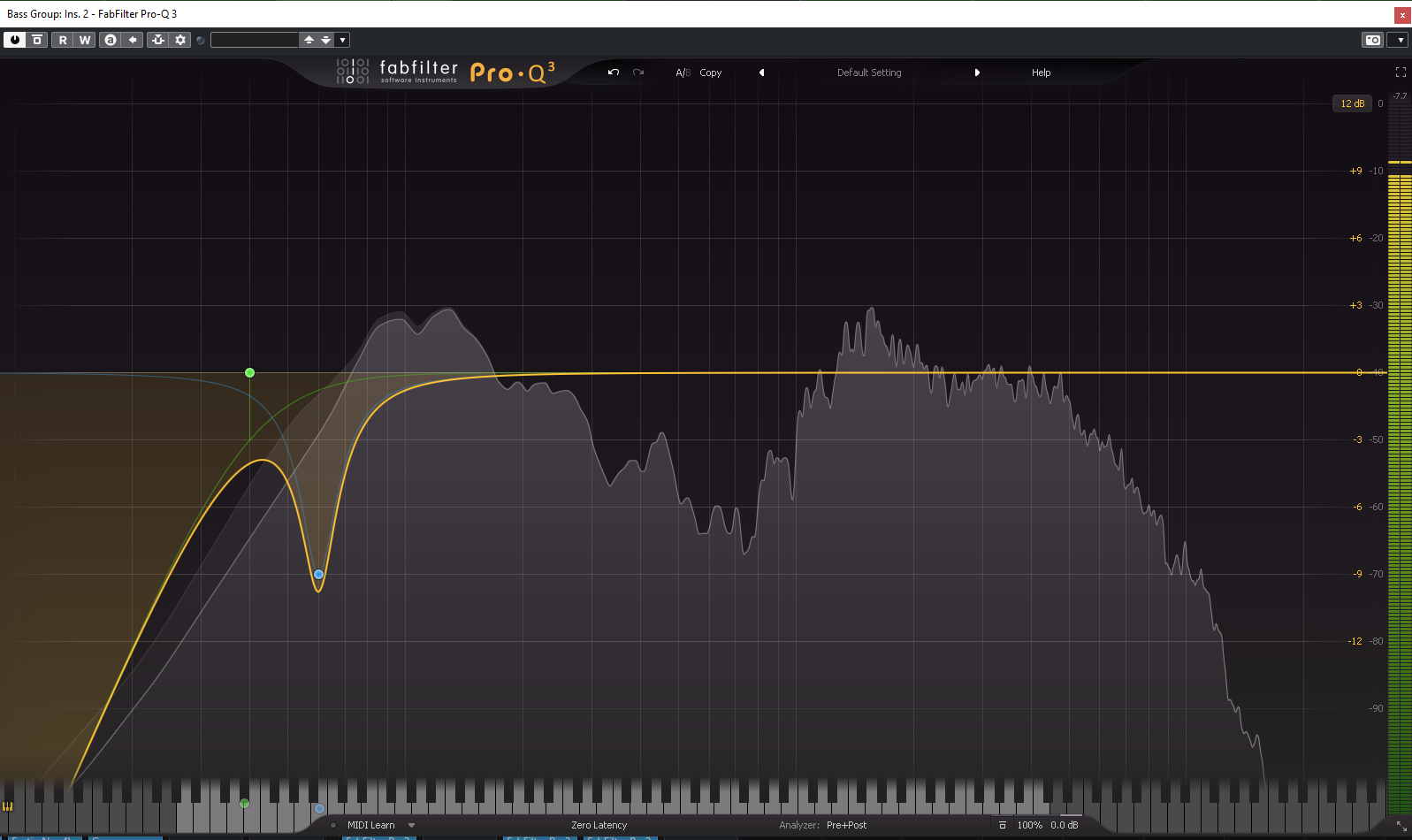Enable write automation (W) button
Viewport: 1412px width, 840px height.
coord(85,40)
